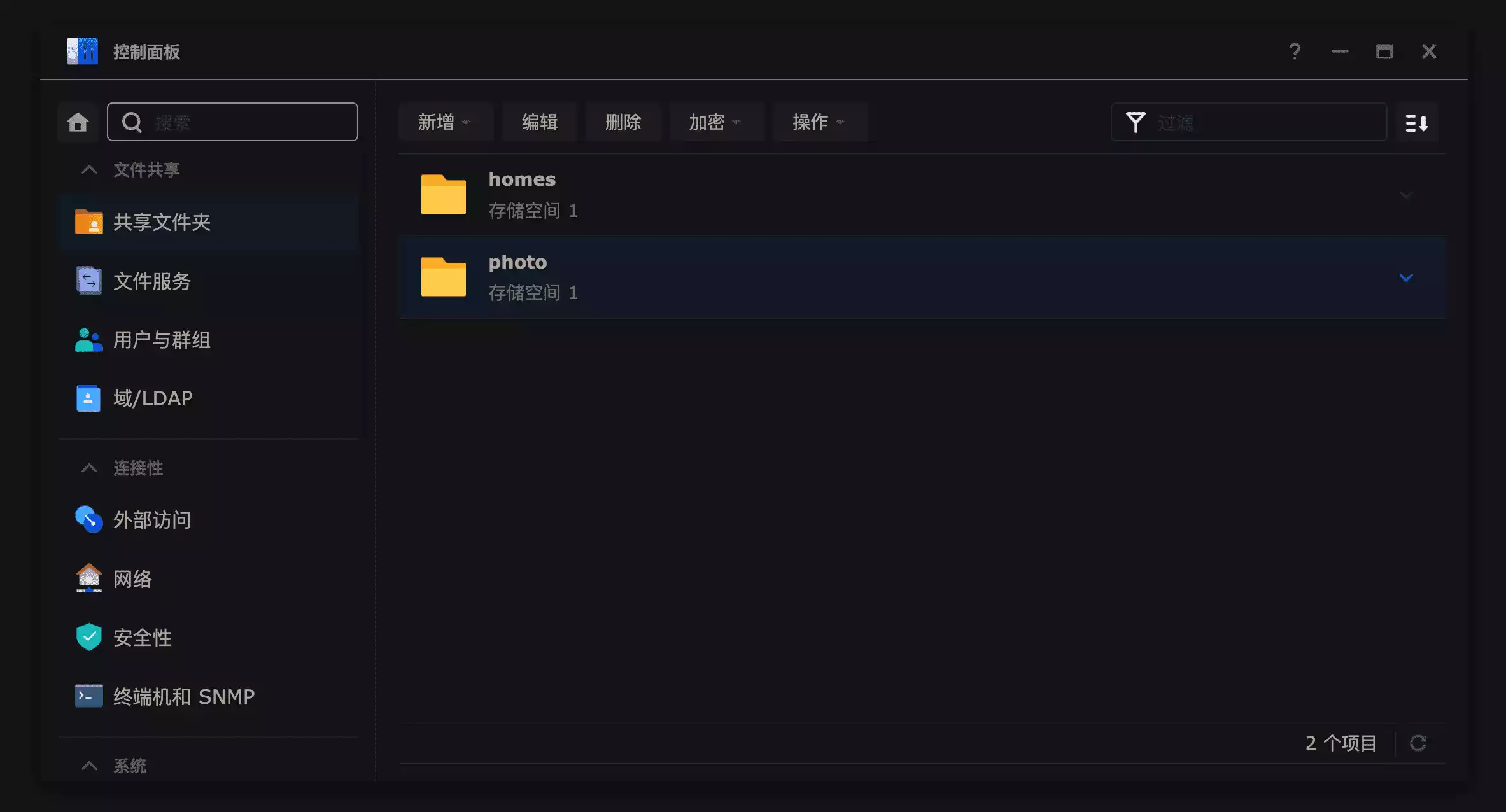Open 用户与群组 settings

[x=162, y=340]
